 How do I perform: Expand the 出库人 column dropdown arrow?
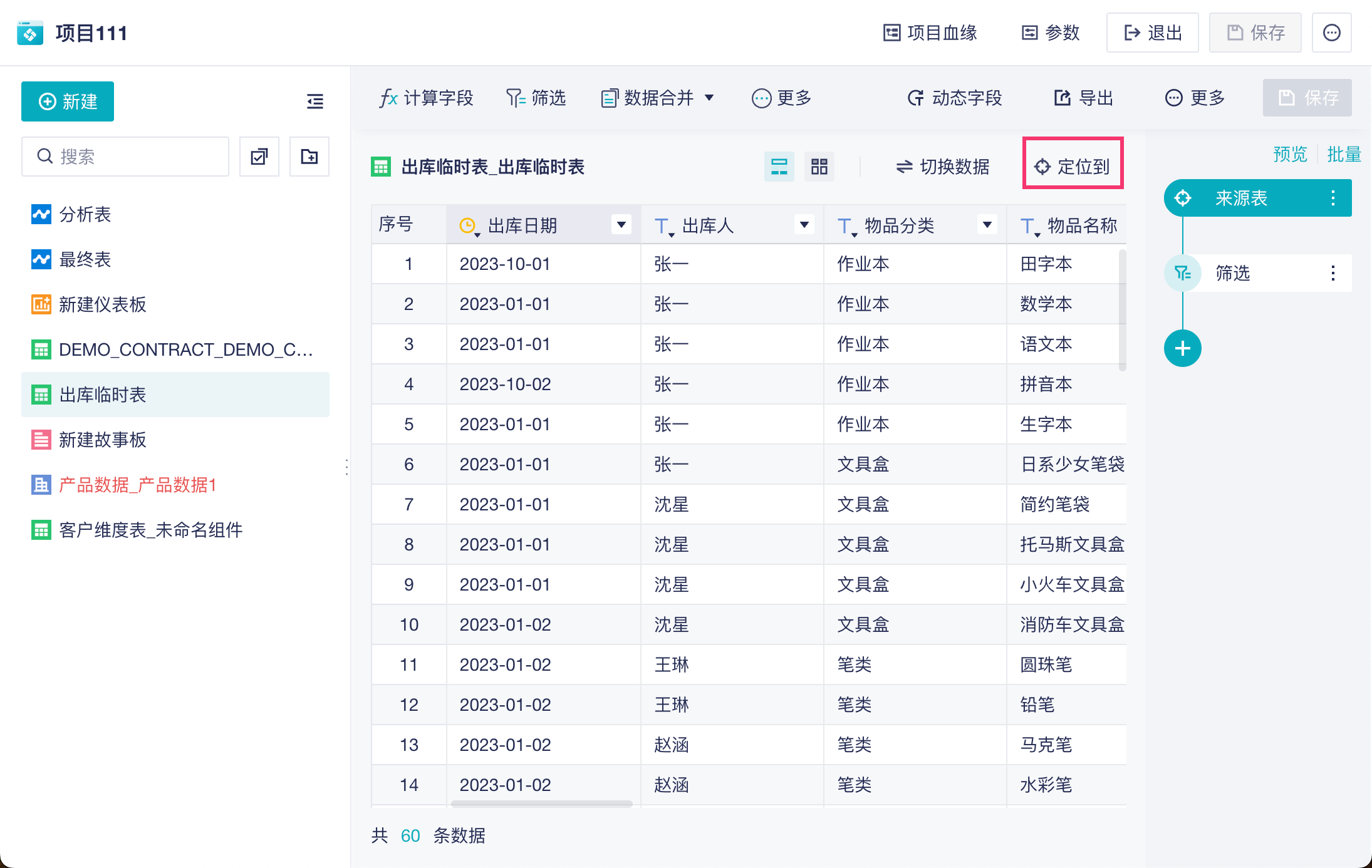pos(804,225)
